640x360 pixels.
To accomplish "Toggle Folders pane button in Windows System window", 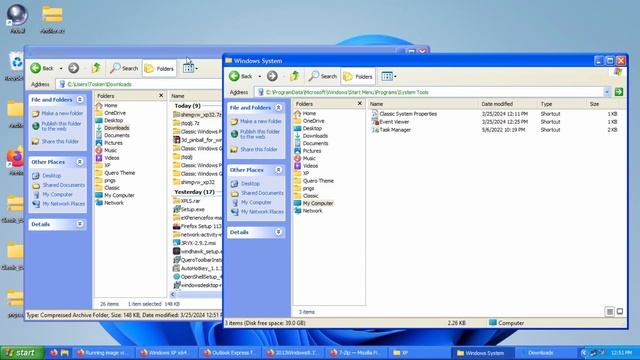I will 358,76.
